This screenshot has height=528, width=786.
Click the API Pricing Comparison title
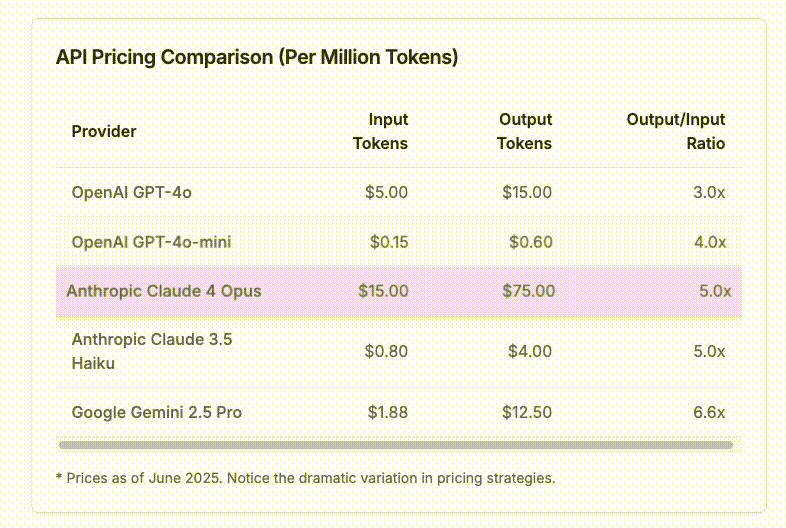[x=257, y=57]
